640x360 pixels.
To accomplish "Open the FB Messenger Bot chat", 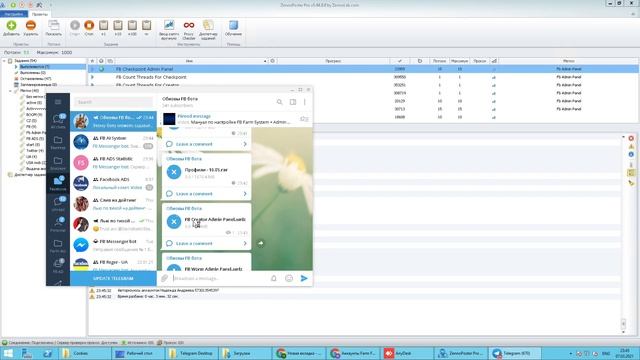I will click(113, 245).
